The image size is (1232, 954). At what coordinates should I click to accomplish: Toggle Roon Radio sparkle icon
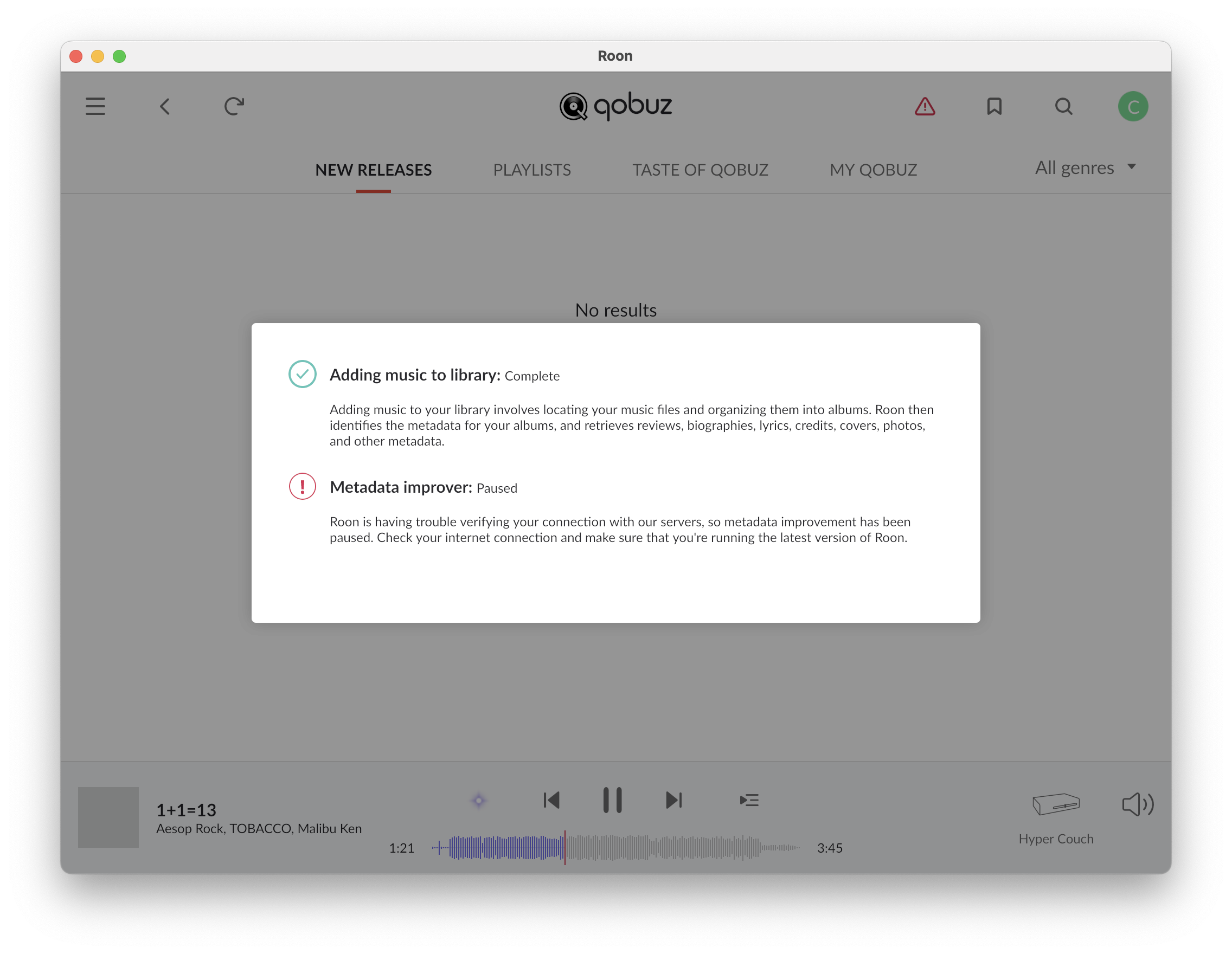478,800
